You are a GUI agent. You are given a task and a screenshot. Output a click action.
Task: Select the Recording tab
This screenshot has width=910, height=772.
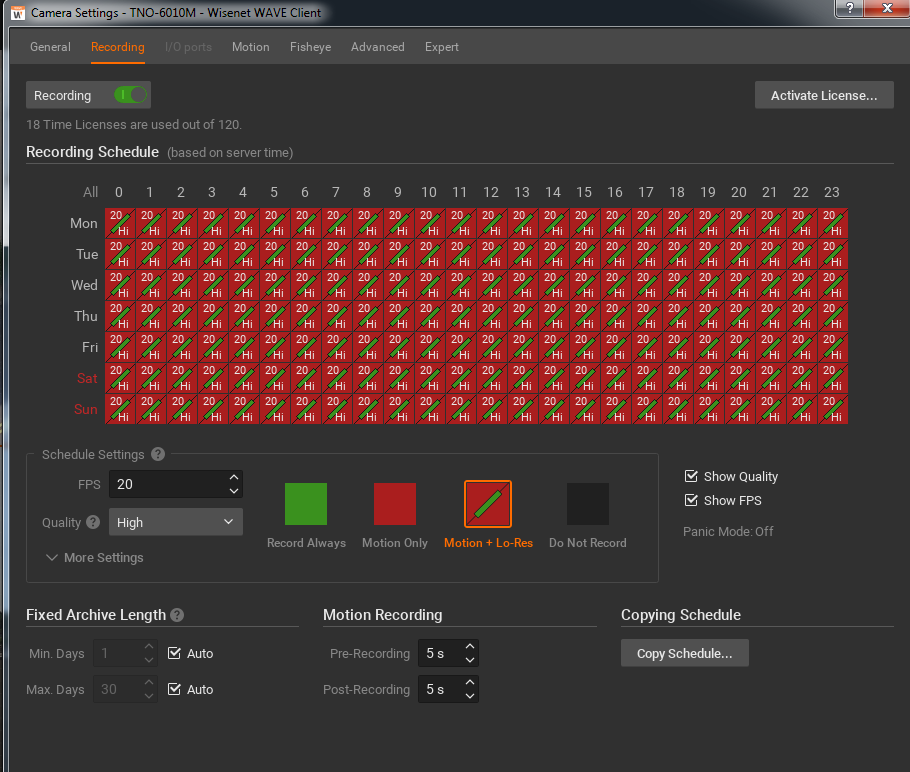point(118,47)
